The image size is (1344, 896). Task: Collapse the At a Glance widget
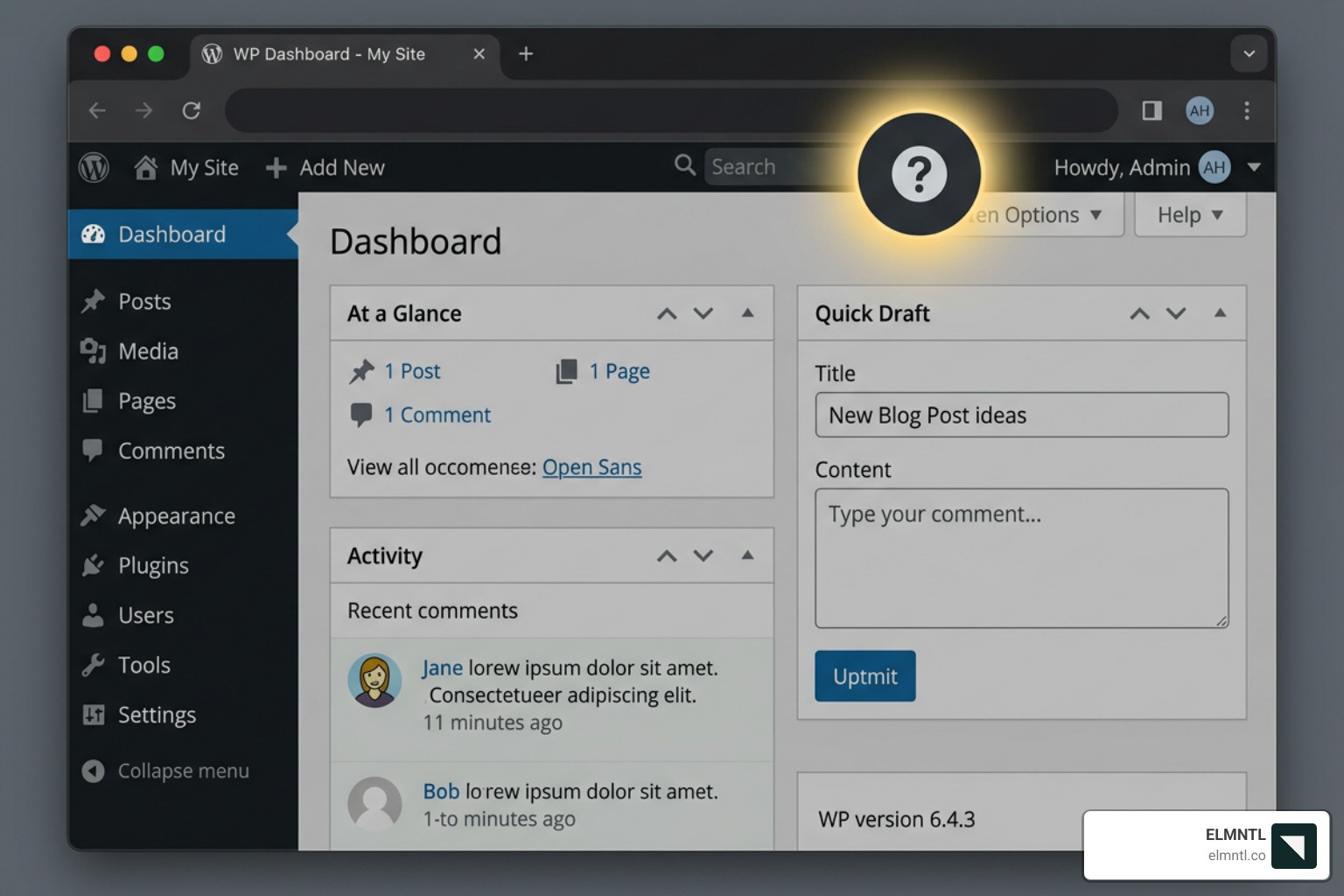pyautogui.click(x=747, y=312)
